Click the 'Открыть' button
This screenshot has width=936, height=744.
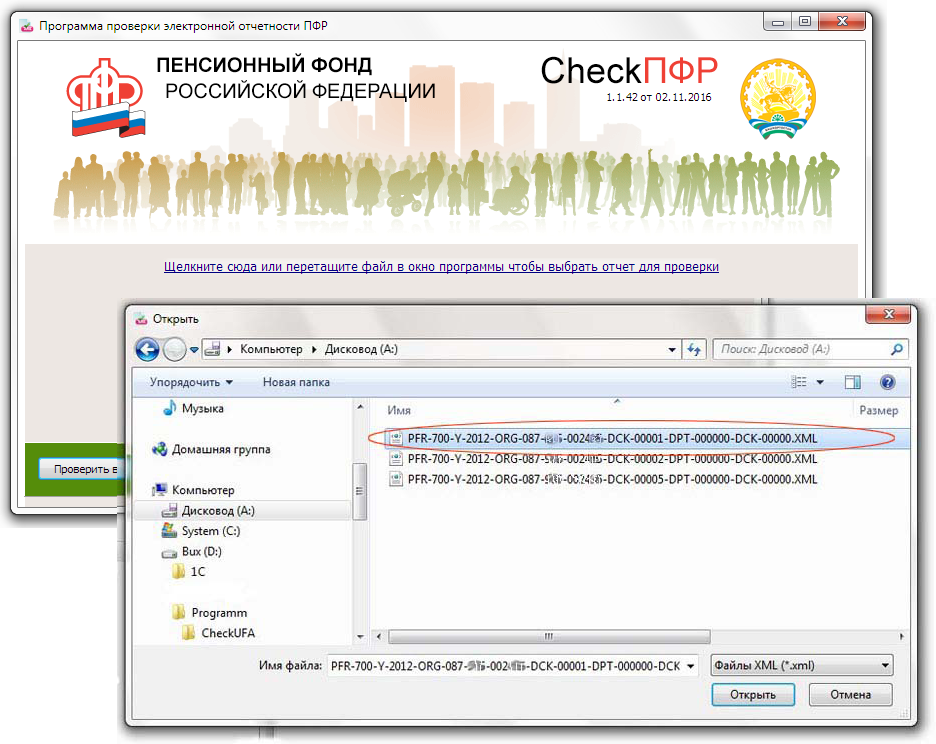coord(753,695)
